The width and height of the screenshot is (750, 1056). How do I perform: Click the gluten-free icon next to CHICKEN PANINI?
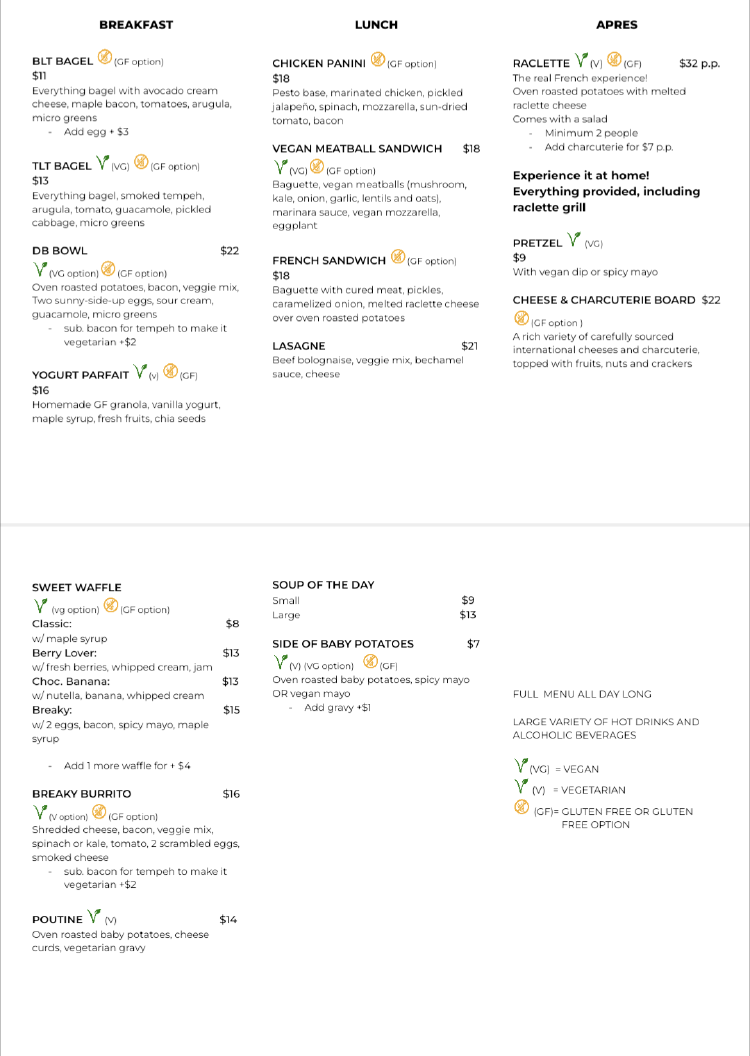coord(378,60)
